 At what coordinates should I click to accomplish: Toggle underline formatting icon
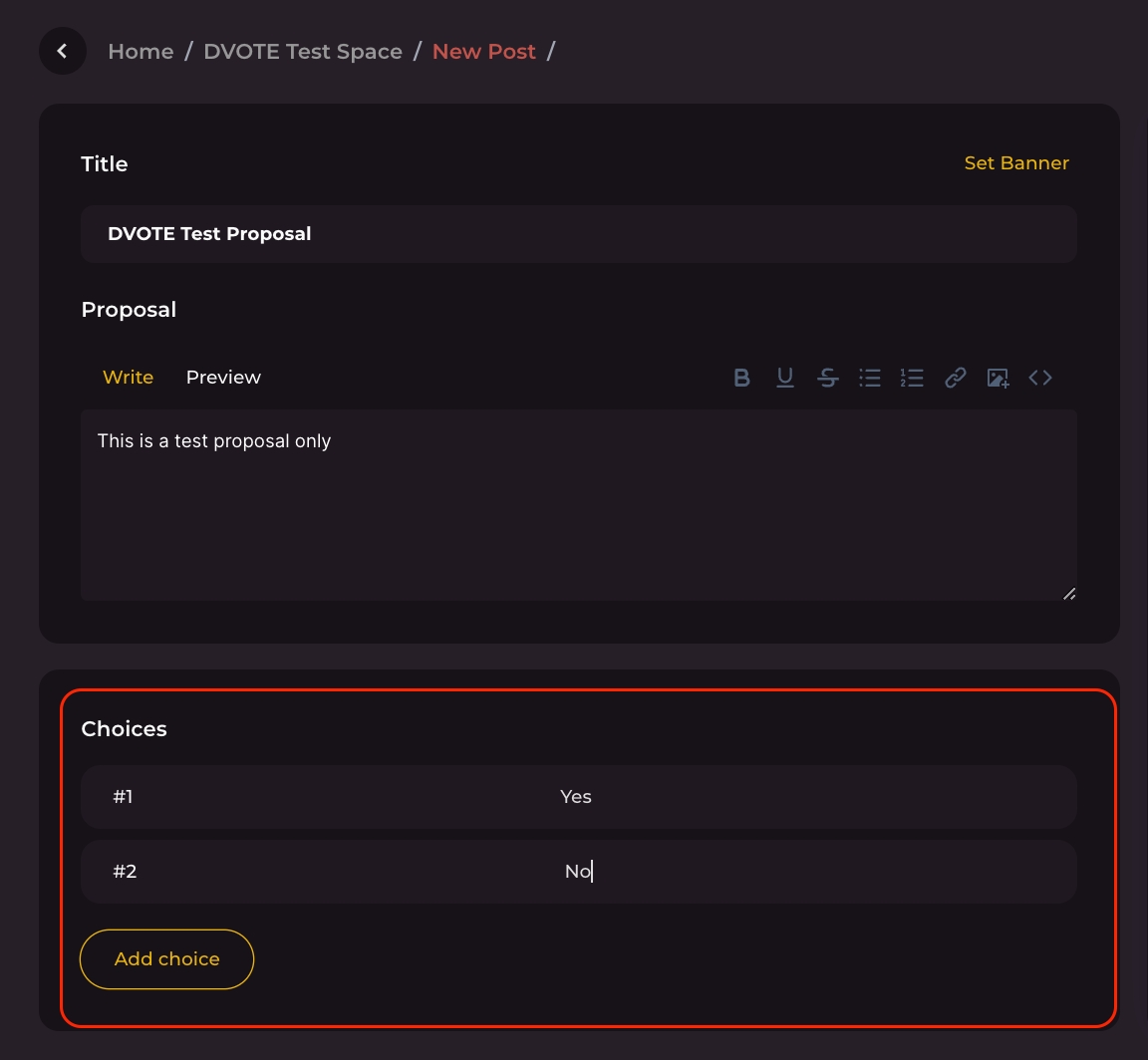(x=785, y=378)
